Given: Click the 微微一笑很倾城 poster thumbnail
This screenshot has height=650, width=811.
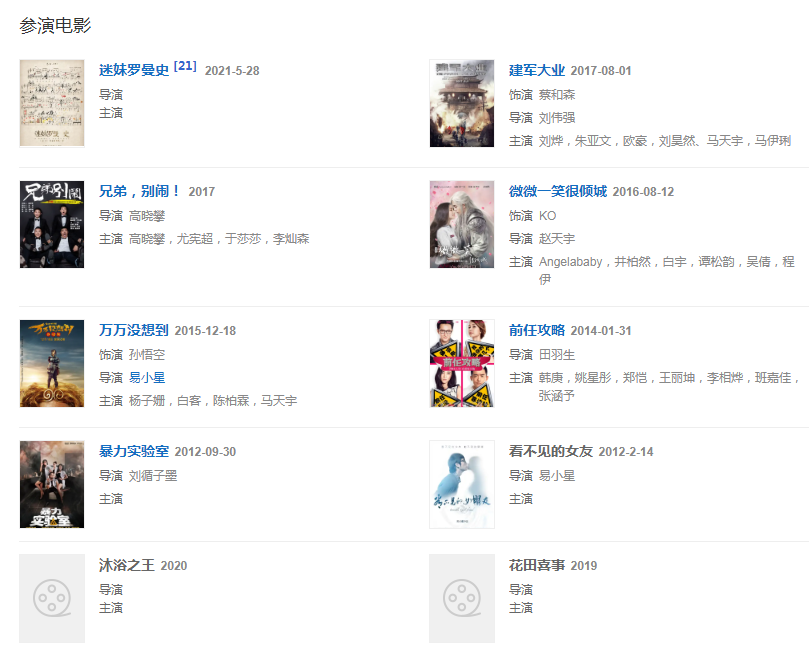Looking at the screenshot, I should 462,224.
